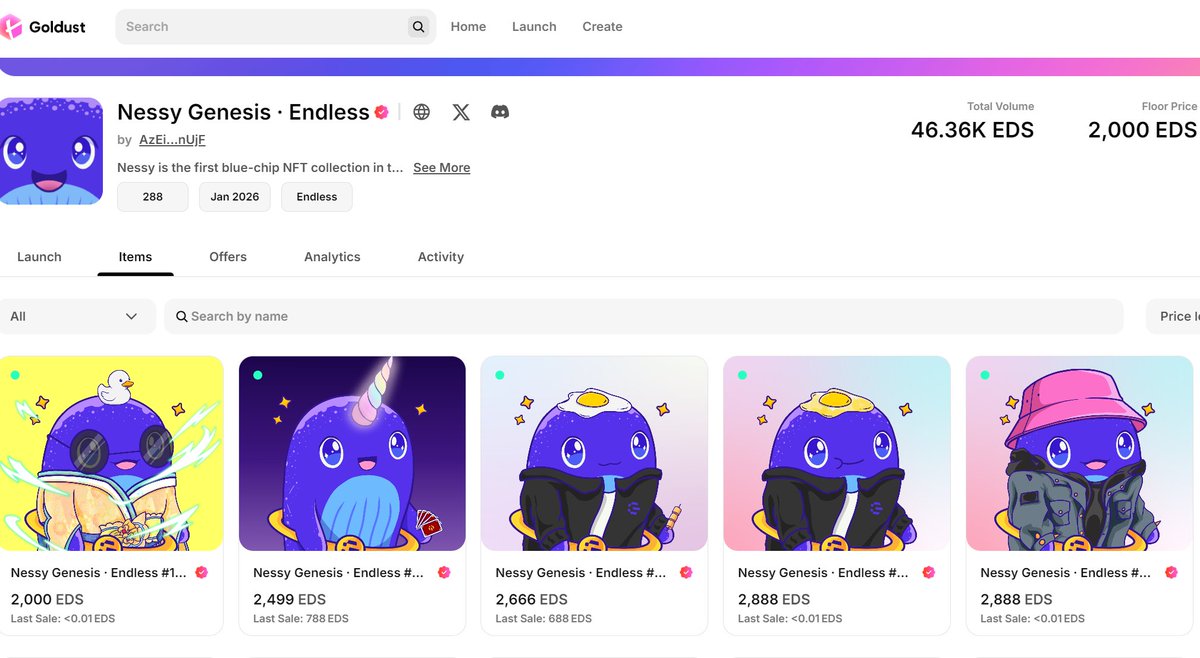Switch to the Analytics tab
This screenshot has width=1200, height=658.
pyautogui.click(x=332, y=257)
